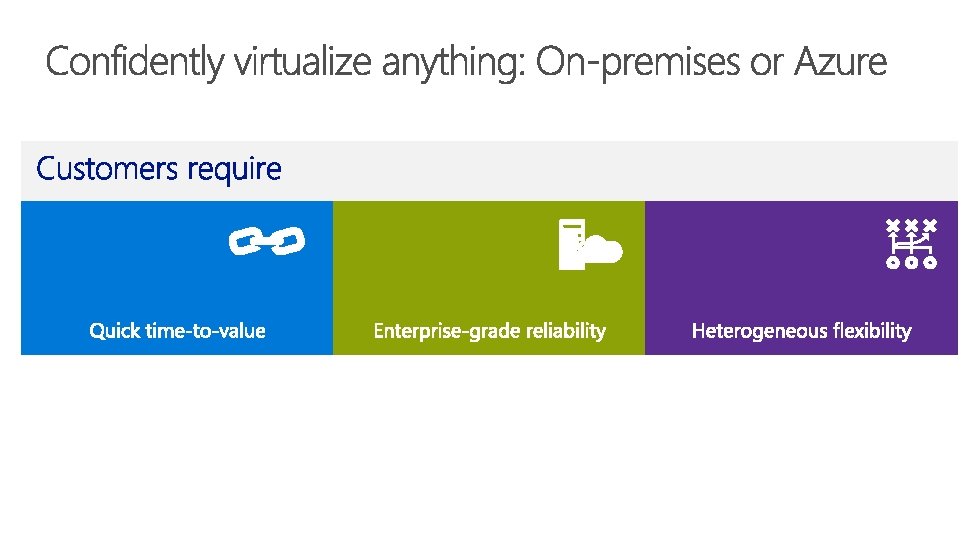Select the Heterogeneous flexibility label

click(801, 330)
